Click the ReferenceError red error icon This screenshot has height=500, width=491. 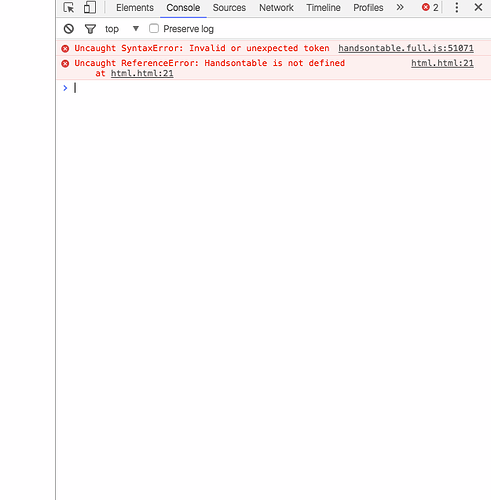[65, 63]
